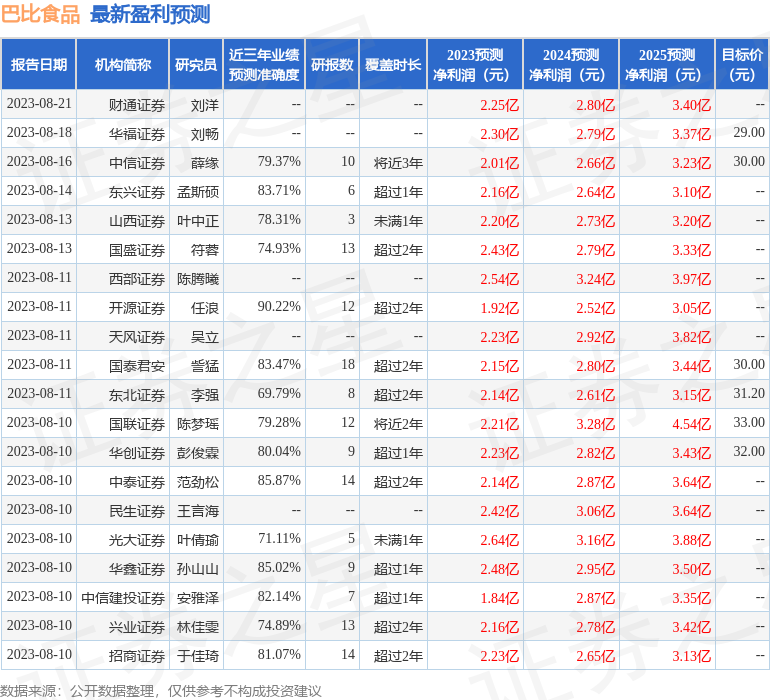This screenshot has width=770, height=700.
Task: Select the 2025预测净利润 column header
Action: (x=667, y=64)
